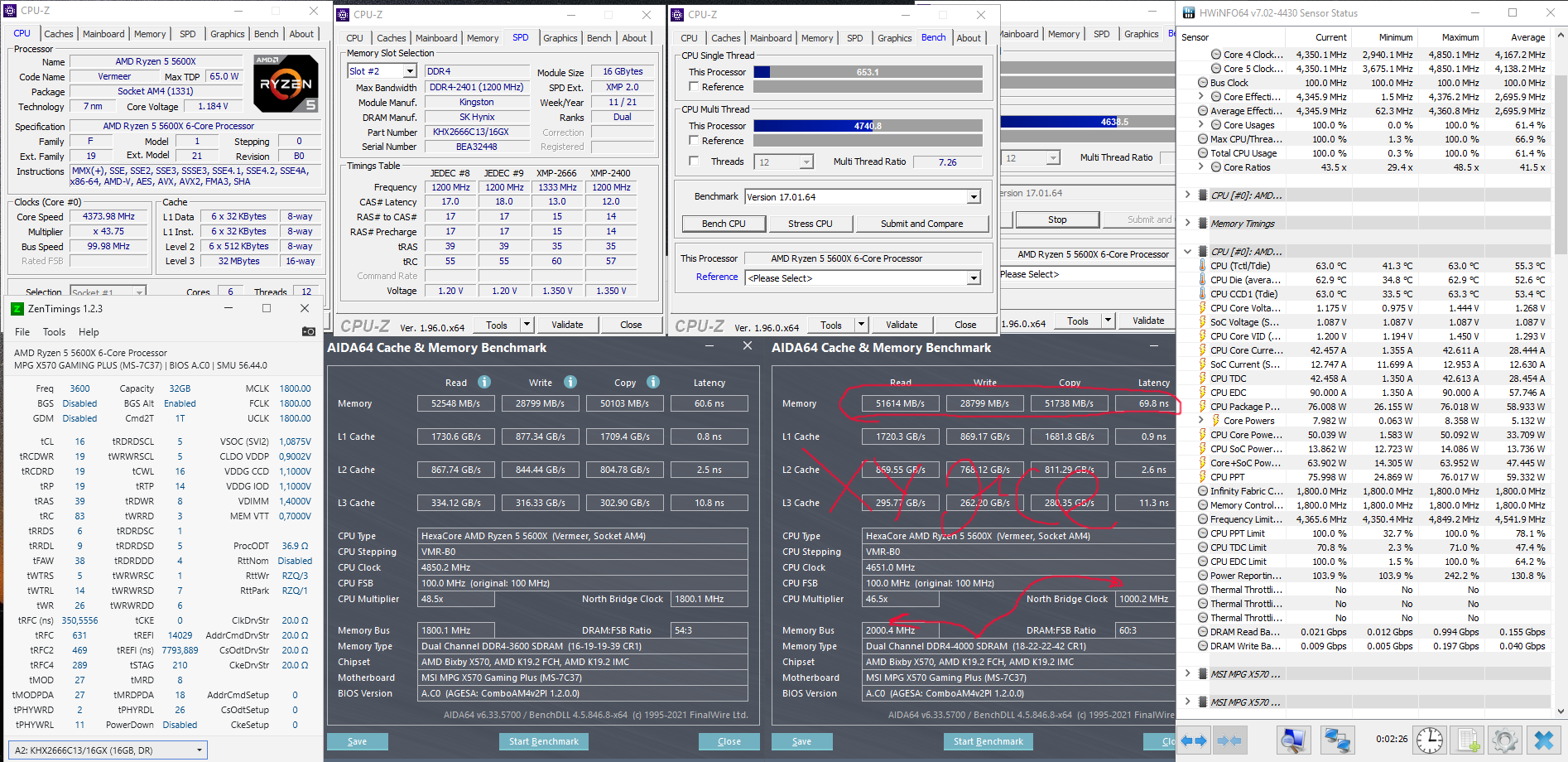Open Tools dropdown arrow in CPU-Z SPD window
Image resolution: width=1568 pixels, height=762 pixels.
pyautogui.click(x=527, y=325)
